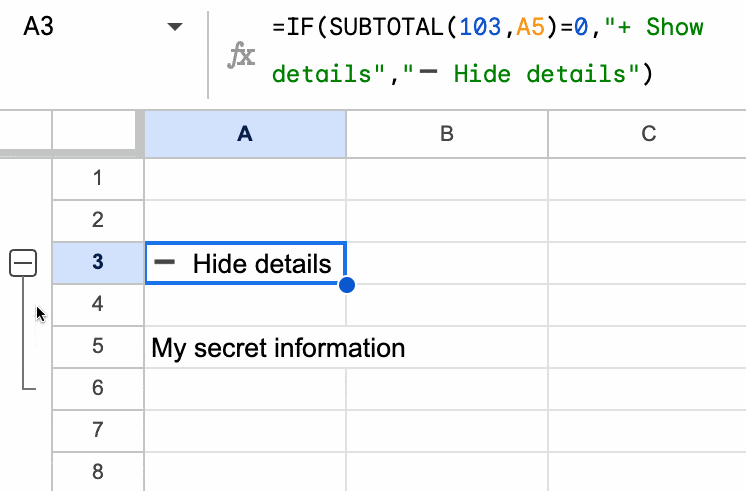Viewport: 746px width, 491px height.
Task: Select empty cell B7
Action: [x=447, y=431]
